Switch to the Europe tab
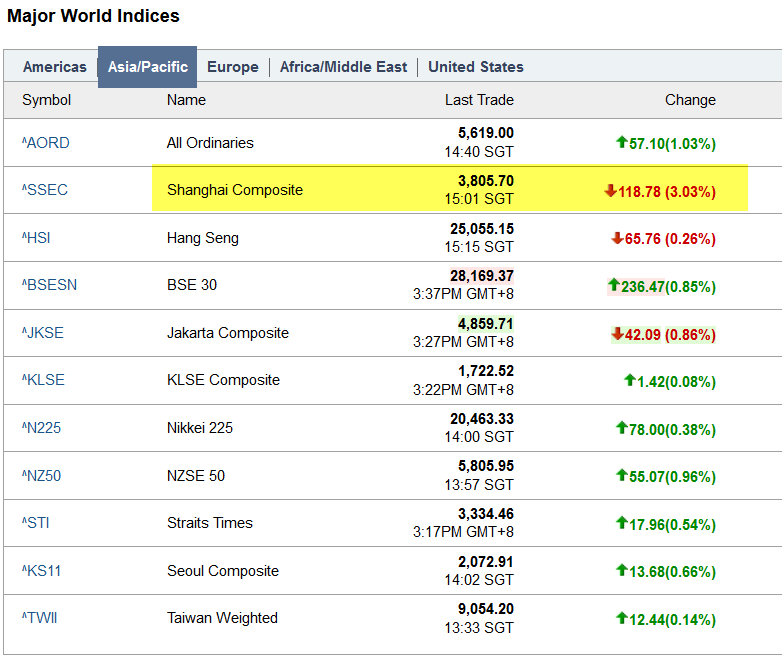This screenshot has width=782, height=663. point(232,67)
